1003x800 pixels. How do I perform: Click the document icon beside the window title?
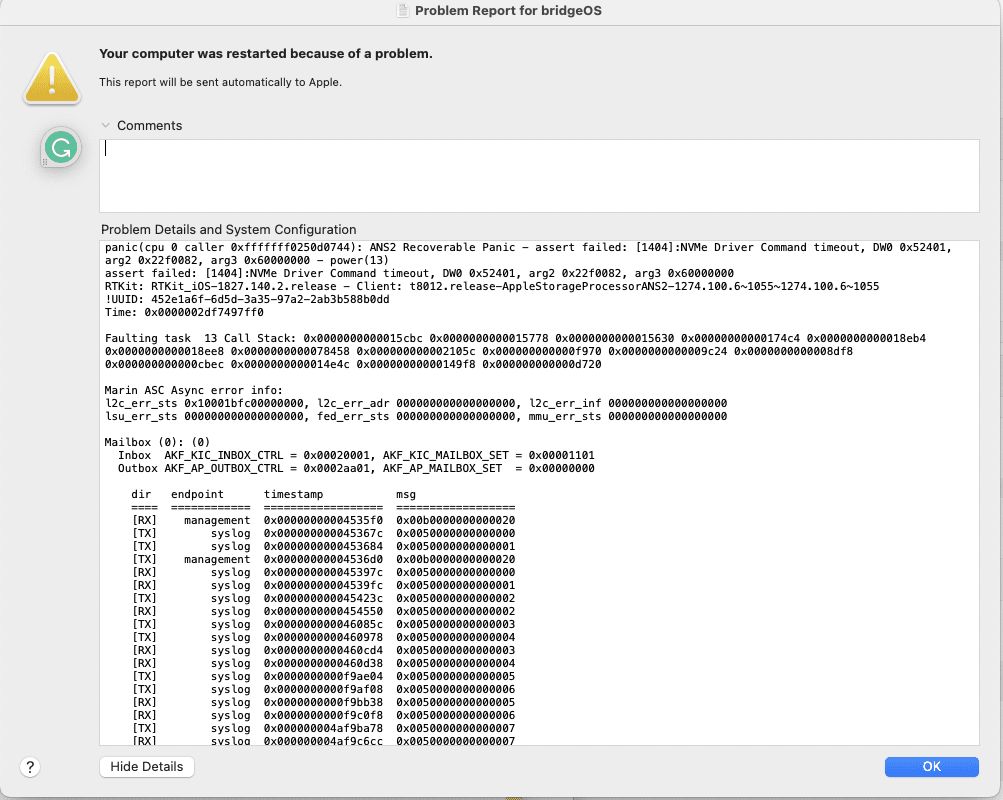pyautogui.click(x=402, y=10)
